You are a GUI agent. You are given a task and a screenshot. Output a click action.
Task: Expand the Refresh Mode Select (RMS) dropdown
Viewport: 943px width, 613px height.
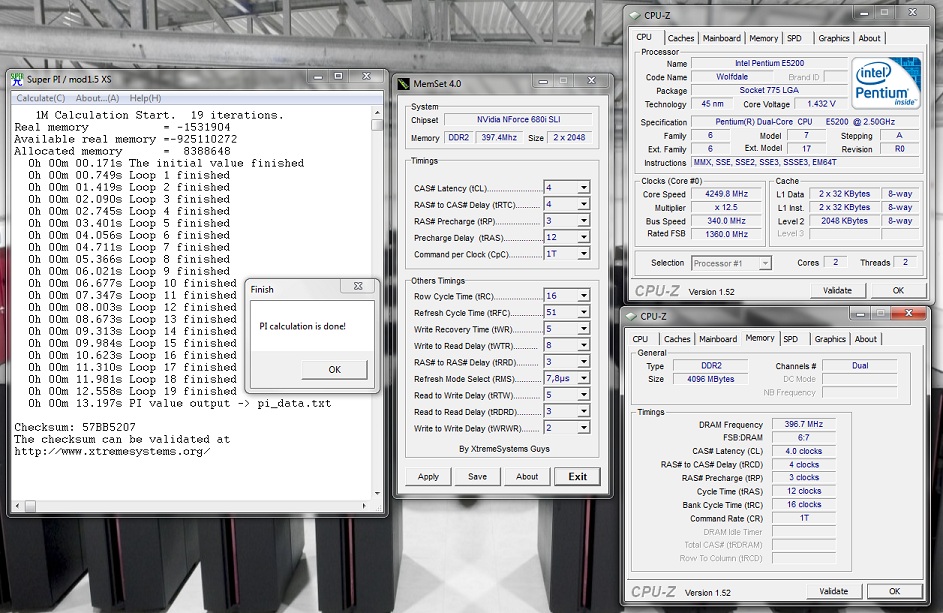pos(583,378)
